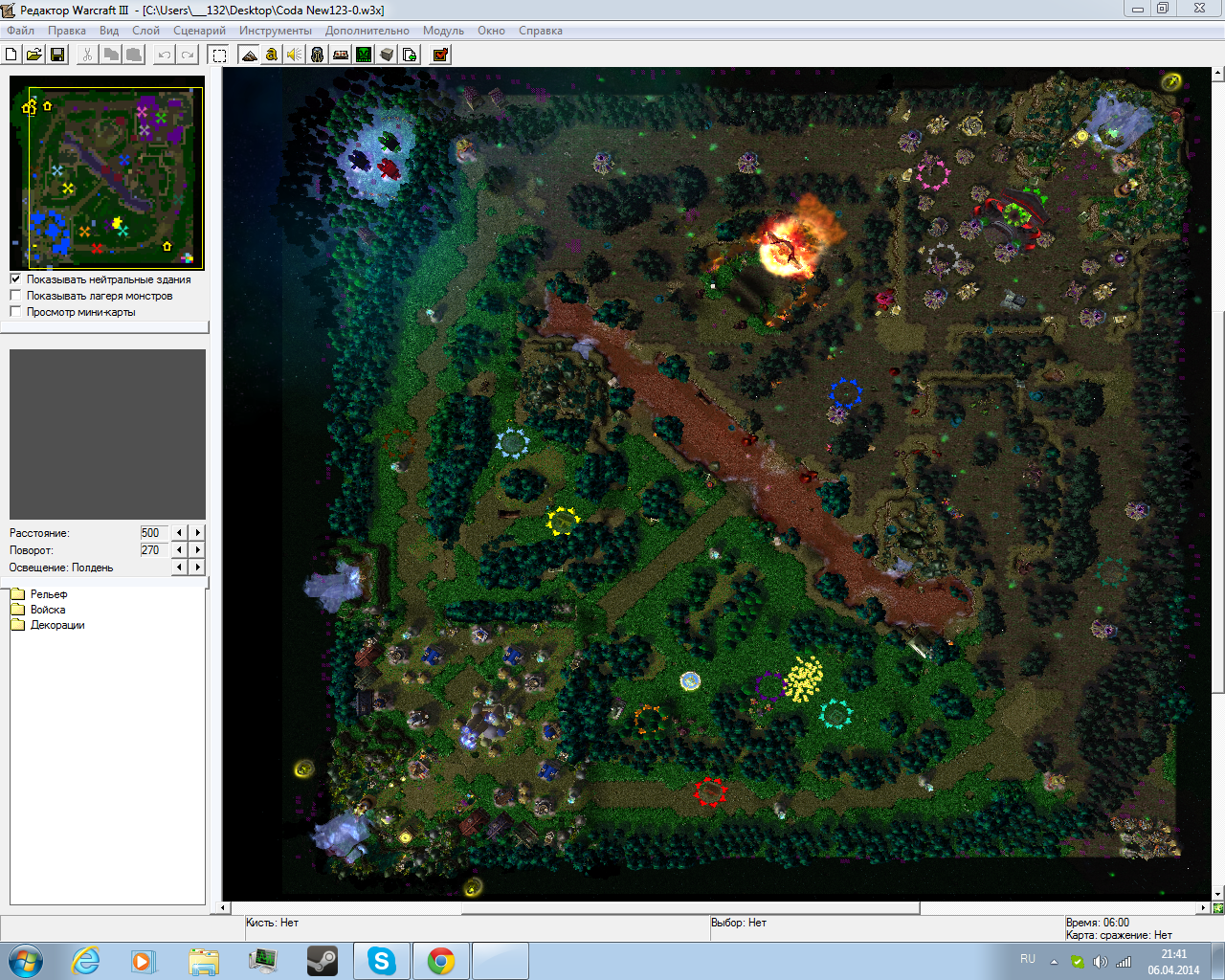Save the map with floppy disk icon
Image resolution: width=1225 pixels, height=980 pixels.
click(x=57, y=55)
